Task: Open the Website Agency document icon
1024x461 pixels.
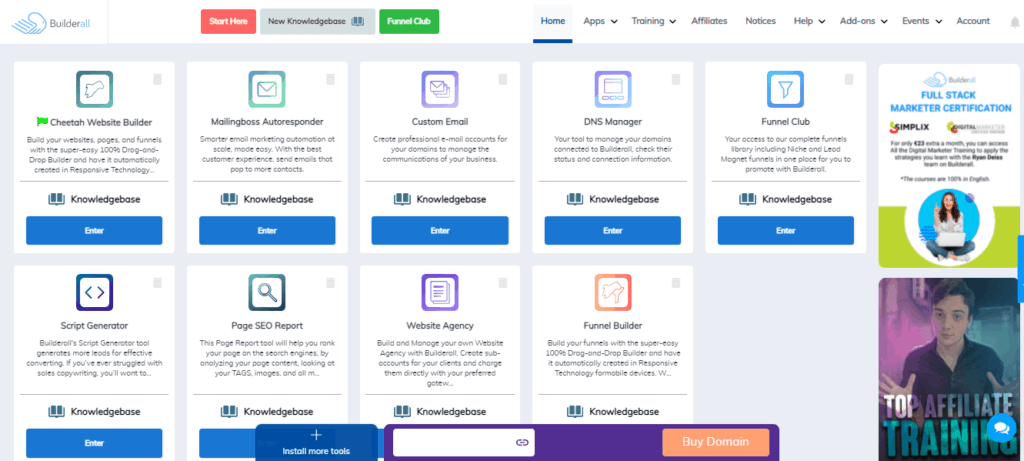Action: pyautogui.click(x=440, y=293)
